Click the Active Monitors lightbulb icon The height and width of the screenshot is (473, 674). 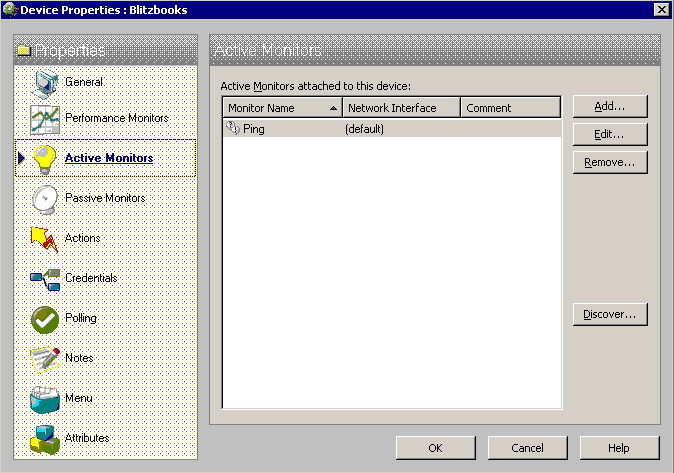point(45,159)
